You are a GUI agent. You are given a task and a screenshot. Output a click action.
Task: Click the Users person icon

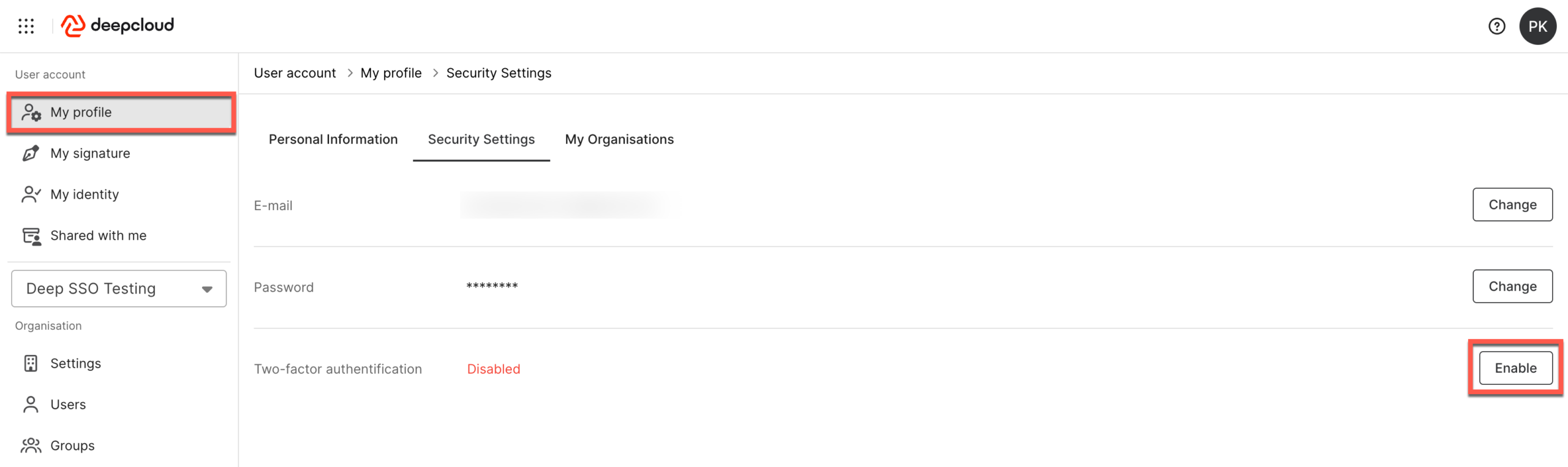point(31,404)
